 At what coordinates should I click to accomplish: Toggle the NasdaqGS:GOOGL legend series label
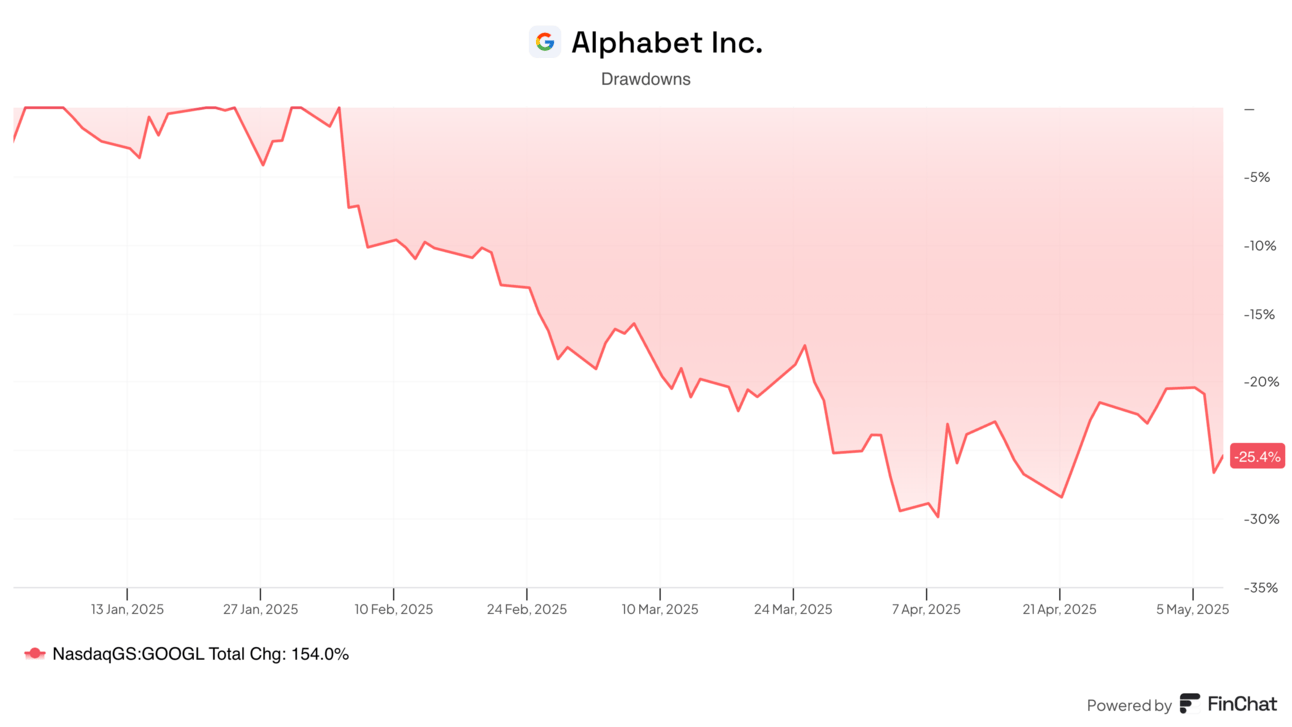(x=200, y=654)
